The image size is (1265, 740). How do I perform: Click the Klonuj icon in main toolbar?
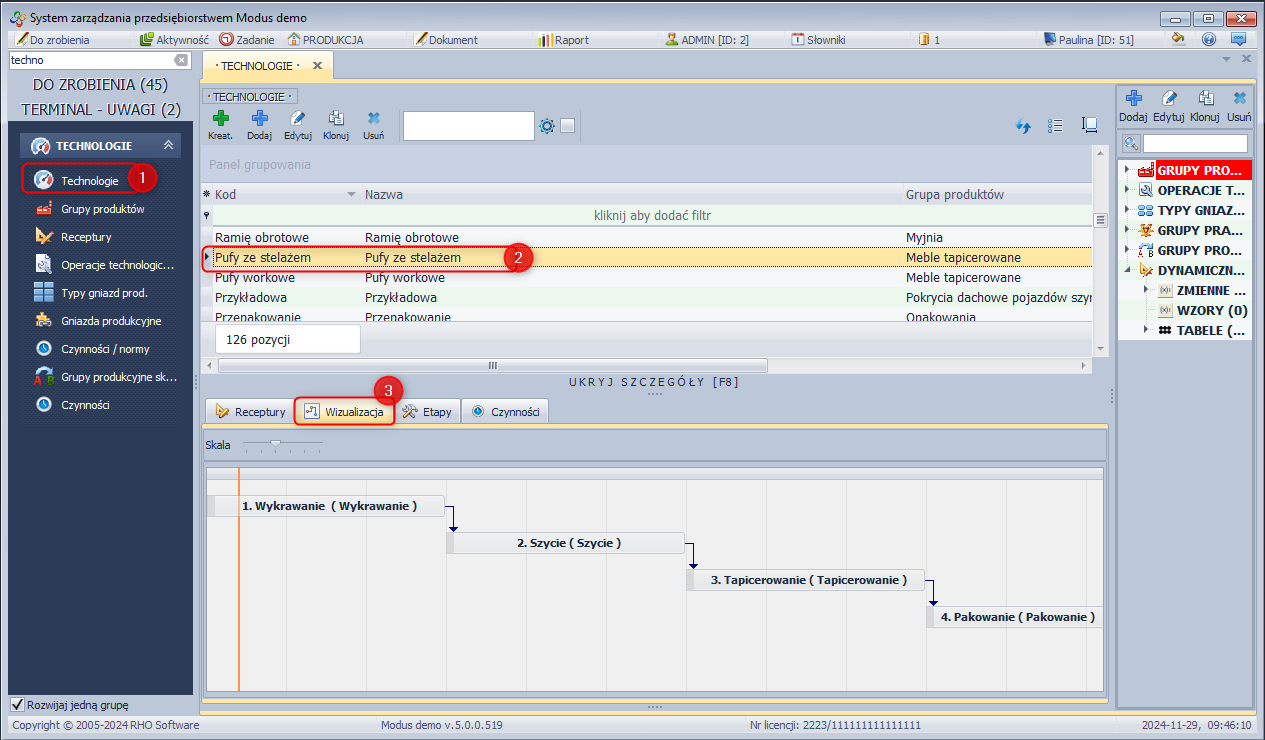pyautogui.click(x=335, y=120)
